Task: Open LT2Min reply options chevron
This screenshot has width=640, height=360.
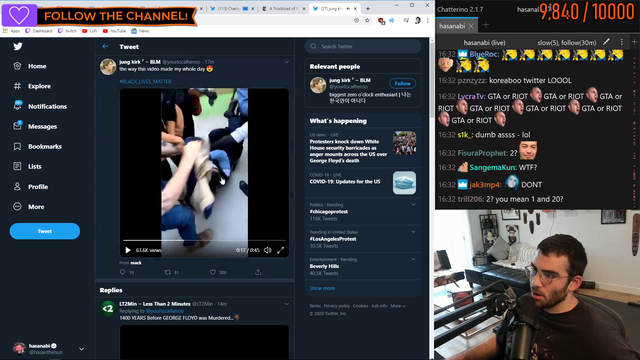Action: (x=287, y=304)
